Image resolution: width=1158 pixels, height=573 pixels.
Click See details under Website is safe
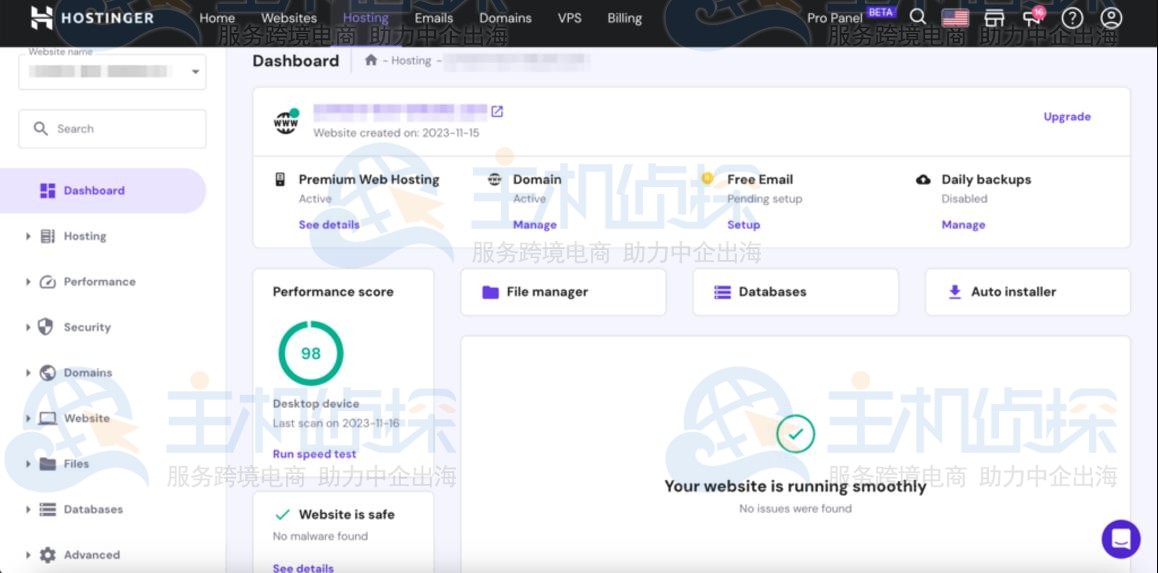pos(304,568)
